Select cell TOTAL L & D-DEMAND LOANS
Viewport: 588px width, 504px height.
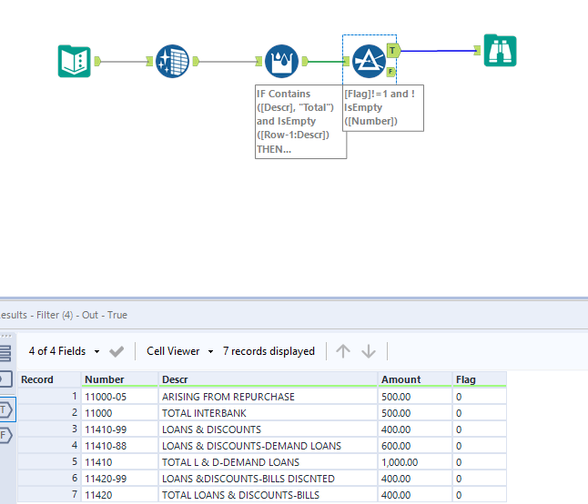coord(268,462)
